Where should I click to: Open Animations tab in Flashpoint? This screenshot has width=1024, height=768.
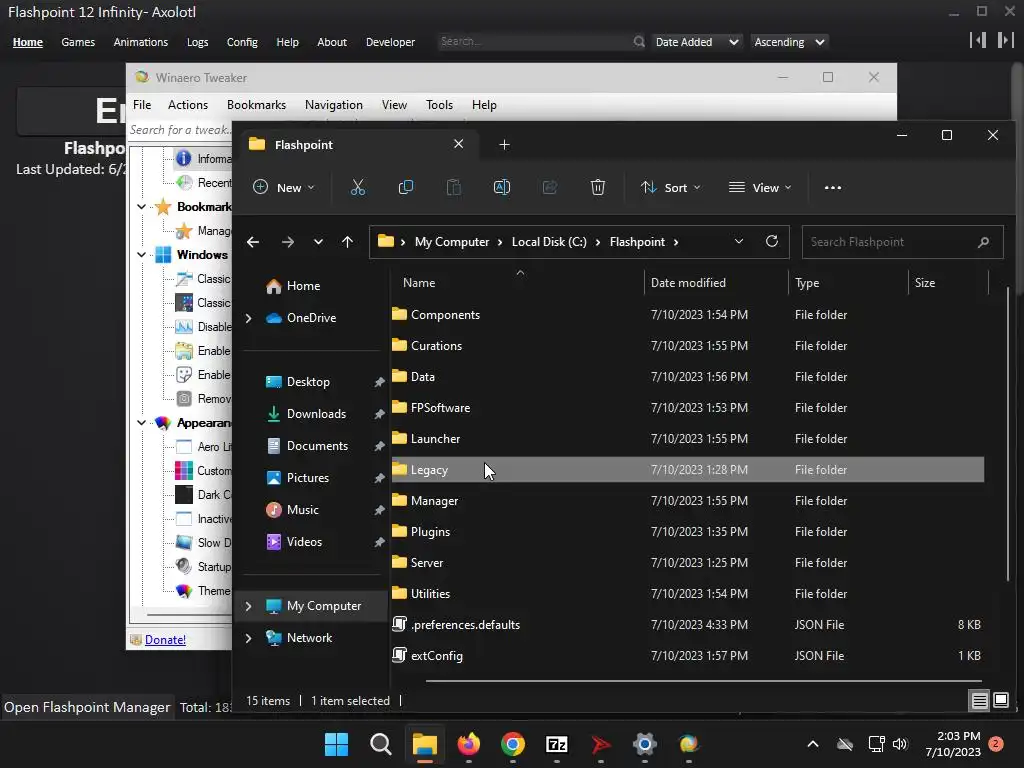click(140, 42)
